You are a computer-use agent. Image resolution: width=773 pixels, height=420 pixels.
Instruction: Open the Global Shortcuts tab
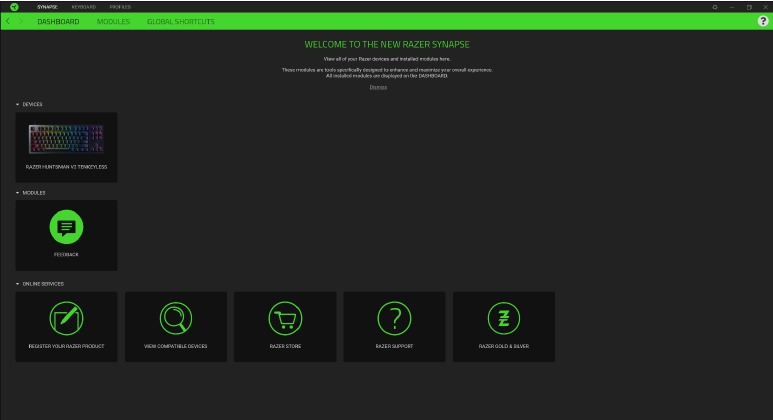[x=180, y=22]
